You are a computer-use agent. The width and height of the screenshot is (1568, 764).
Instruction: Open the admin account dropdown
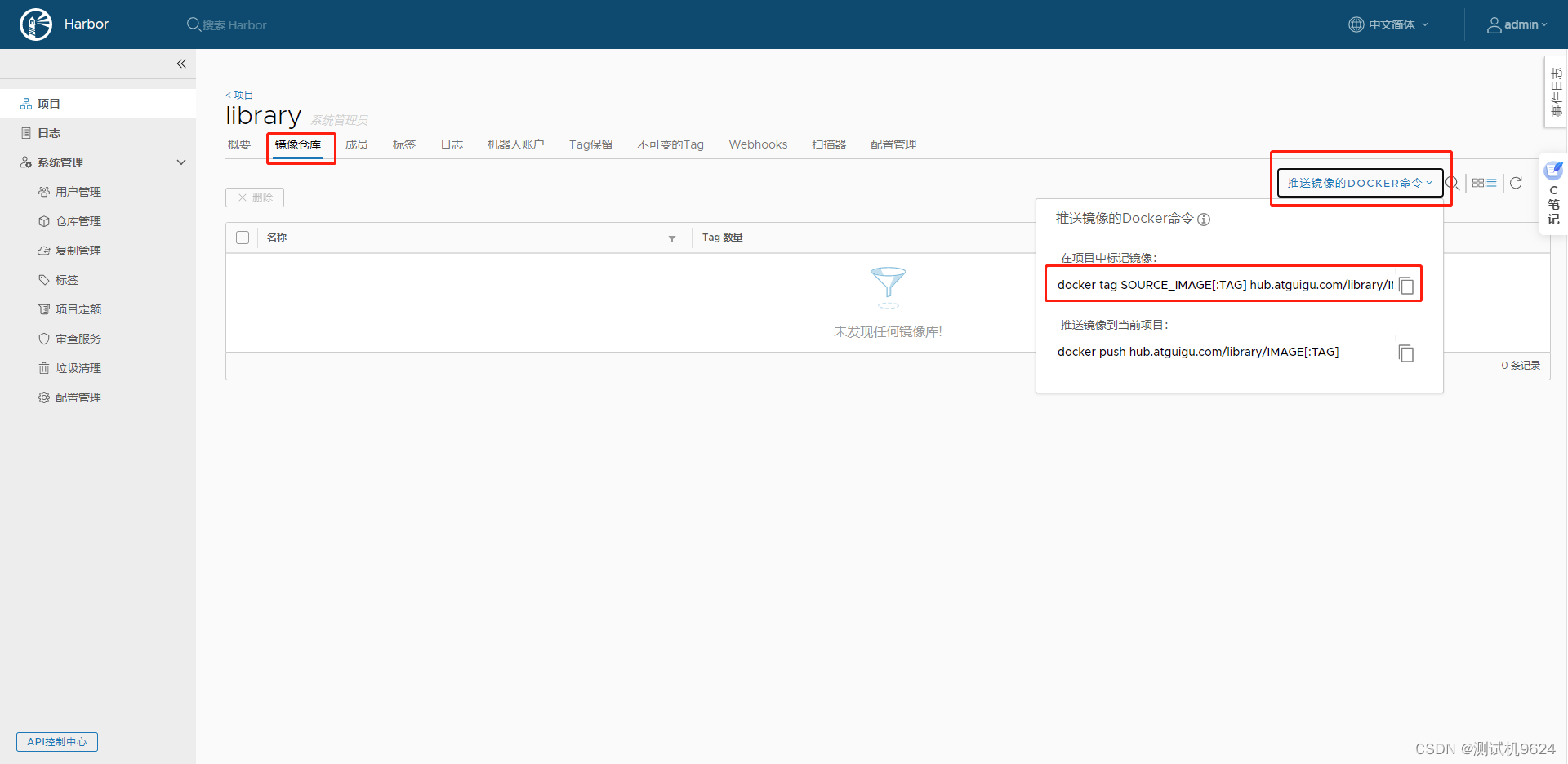(1517, 24)
